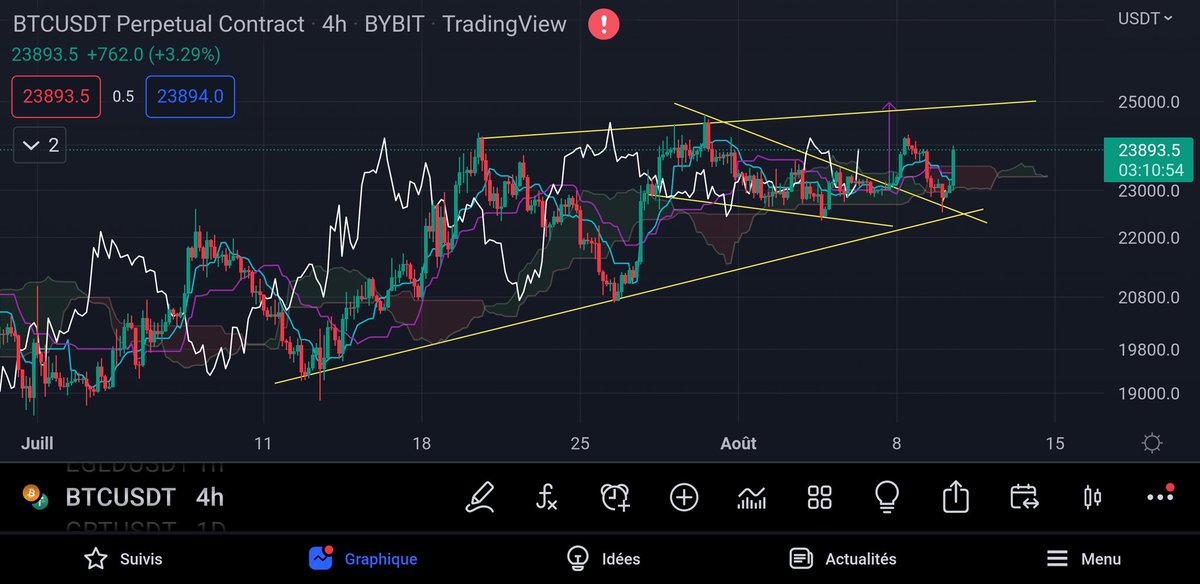Screen dimensions: 1200x584
Task: Switch to the Graphique tab
Action: 363,559
